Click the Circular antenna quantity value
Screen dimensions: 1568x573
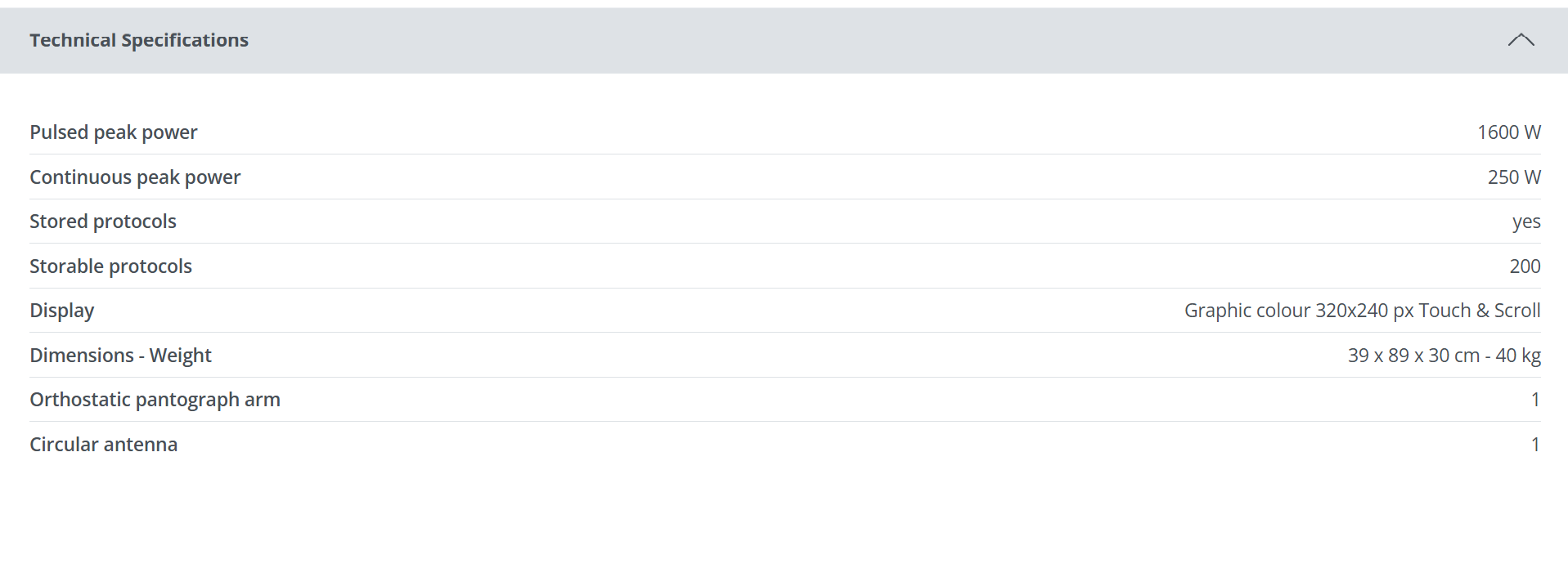[1535, 445]
